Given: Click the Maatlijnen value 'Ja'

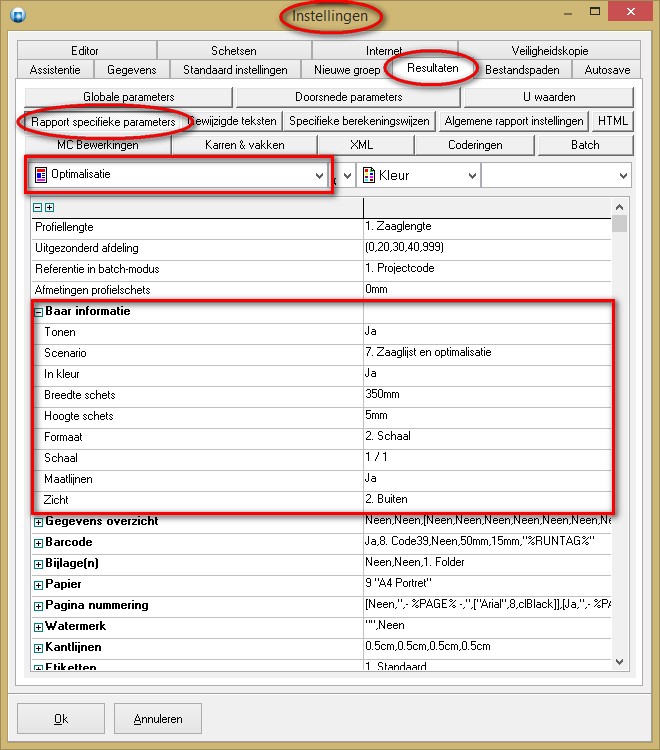Looking at the screenshot, I should (371, 478).
